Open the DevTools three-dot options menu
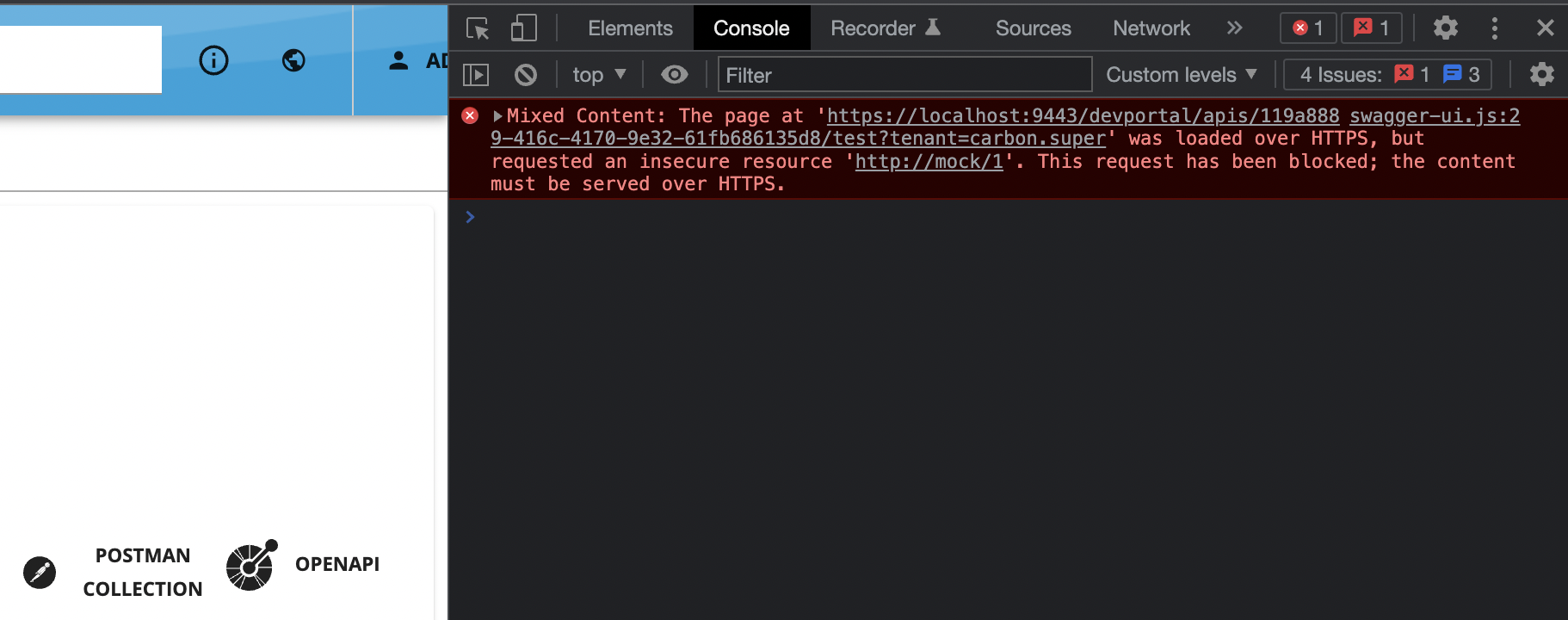 (1495, 28)
